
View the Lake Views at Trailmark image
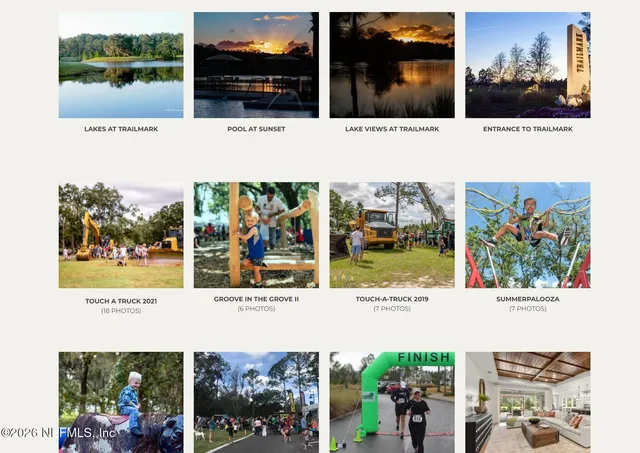click(392, 65)
